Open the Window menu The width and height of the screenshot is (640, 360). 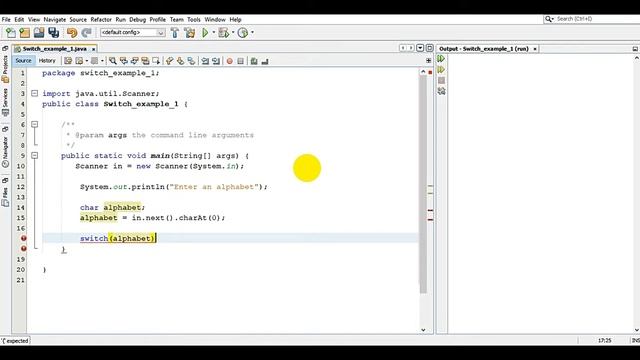pyautogui.click(x=215, y=19)
